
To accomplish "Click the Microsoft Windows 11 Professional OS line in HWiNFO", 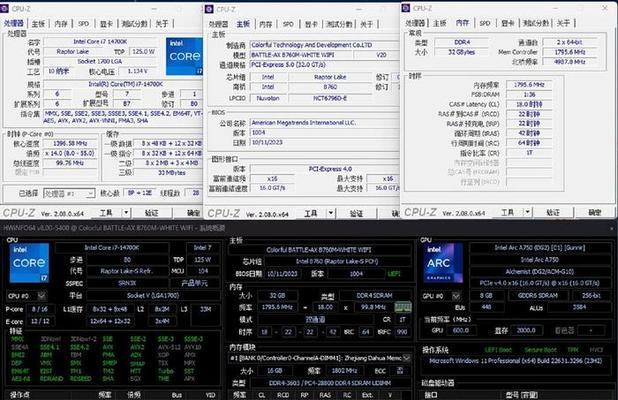I will tap(516, 361).
